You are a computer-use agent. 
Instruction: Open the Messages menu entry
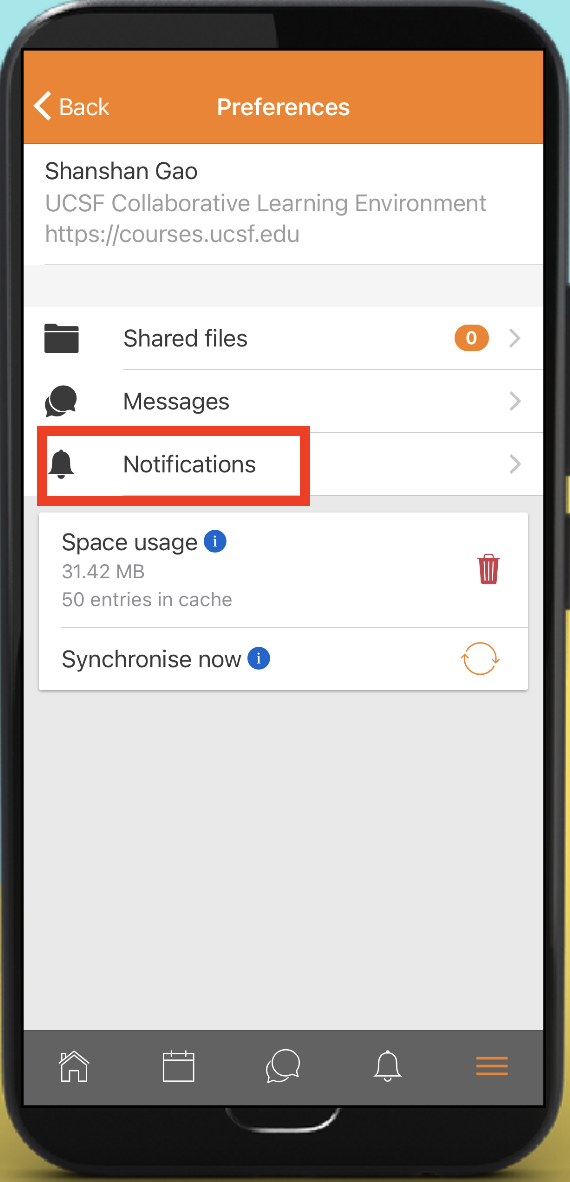point(283,401)
